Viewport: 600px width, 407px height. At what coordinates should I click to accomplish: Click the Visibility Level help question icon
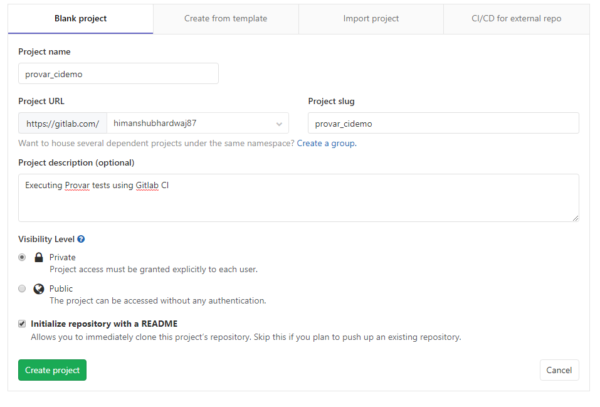coord(81,239)
